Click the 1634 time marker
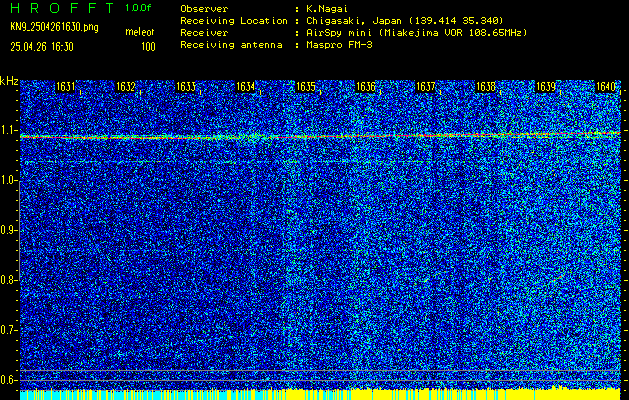Image resolution: width=629 pixels, height=400 pixels. 246,87
